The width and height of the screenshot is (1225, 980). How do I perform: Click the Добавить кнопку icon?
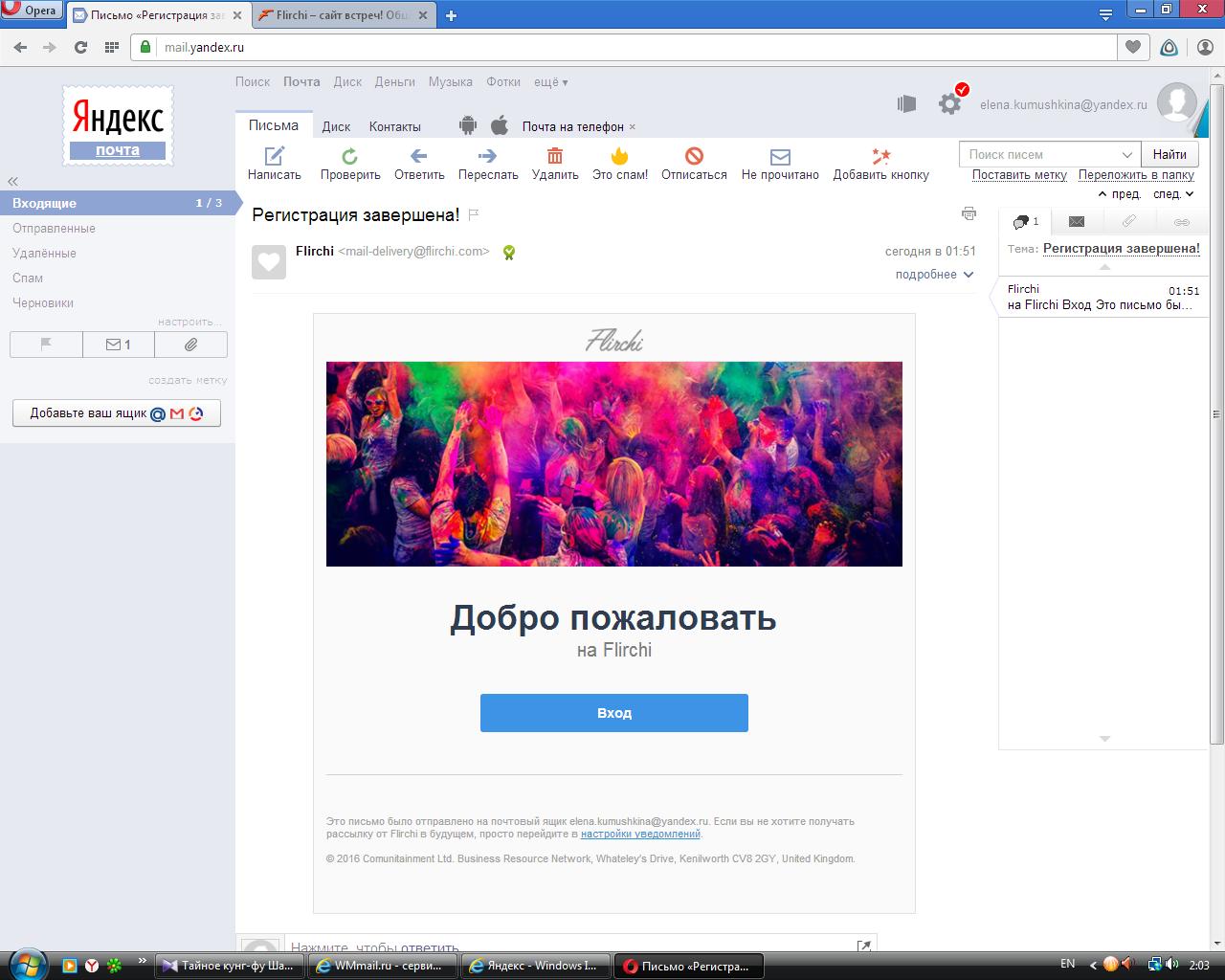pos(880,156)
